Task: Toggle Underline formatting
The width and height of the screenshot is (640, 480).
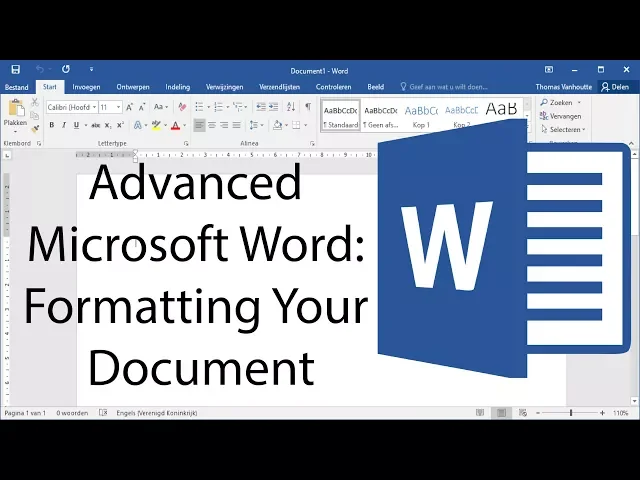Action: coord(76,125)
